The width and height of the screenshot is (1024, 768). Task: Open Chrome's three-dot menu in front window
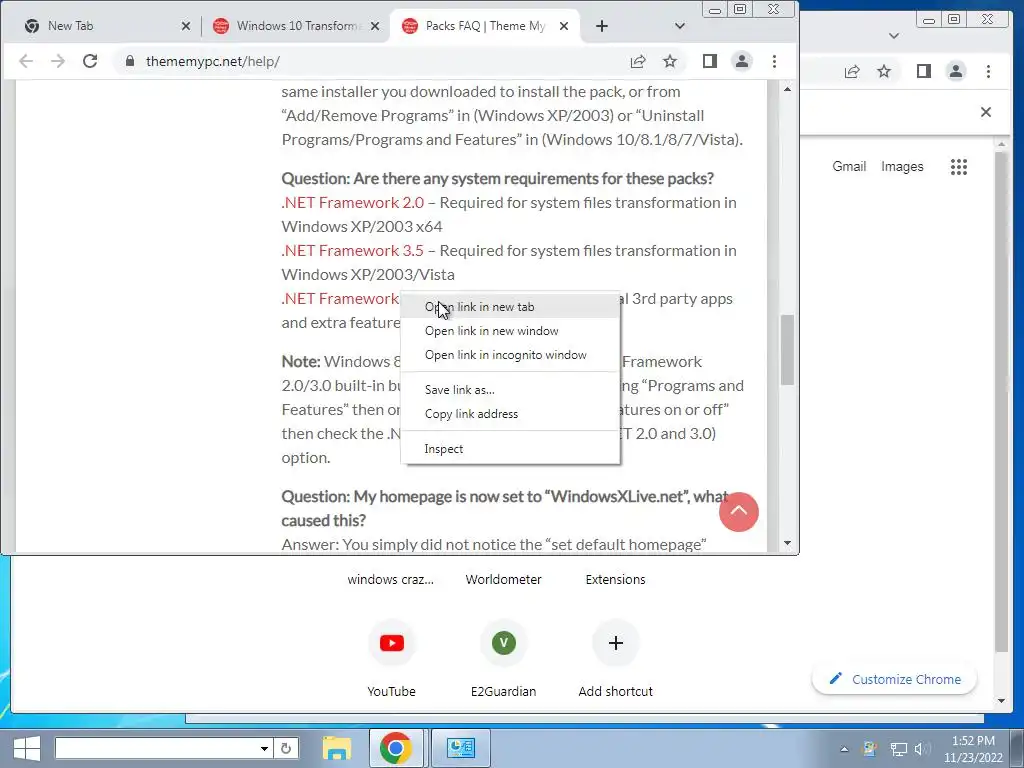click(775, 61)
